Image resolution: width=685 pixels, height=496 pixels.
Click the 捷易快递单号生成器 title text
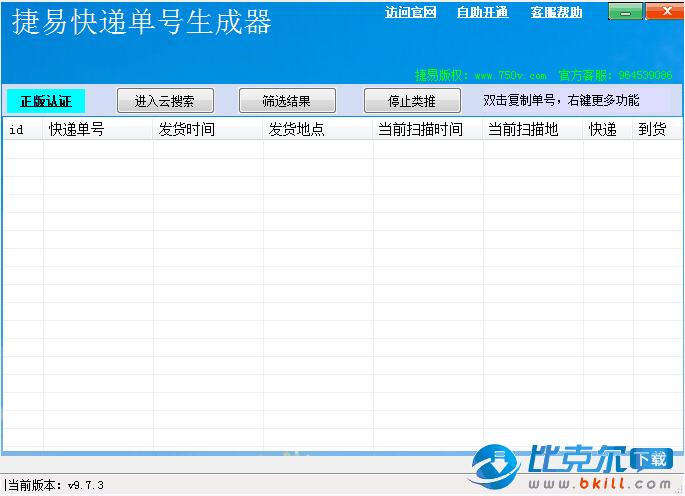click(142, 22)
